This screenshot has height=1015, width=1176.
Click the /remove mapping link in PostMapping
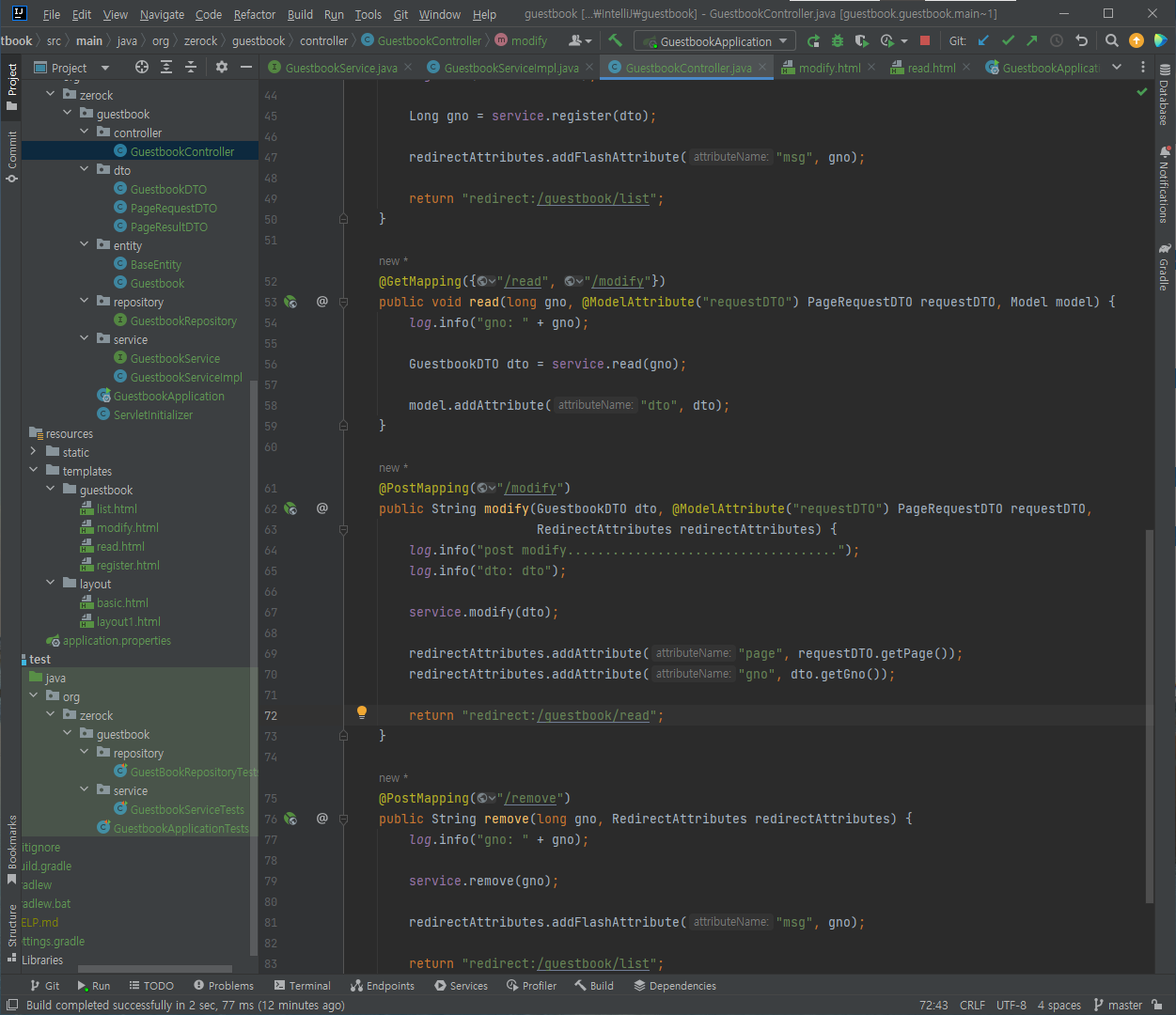pos(530,798)
